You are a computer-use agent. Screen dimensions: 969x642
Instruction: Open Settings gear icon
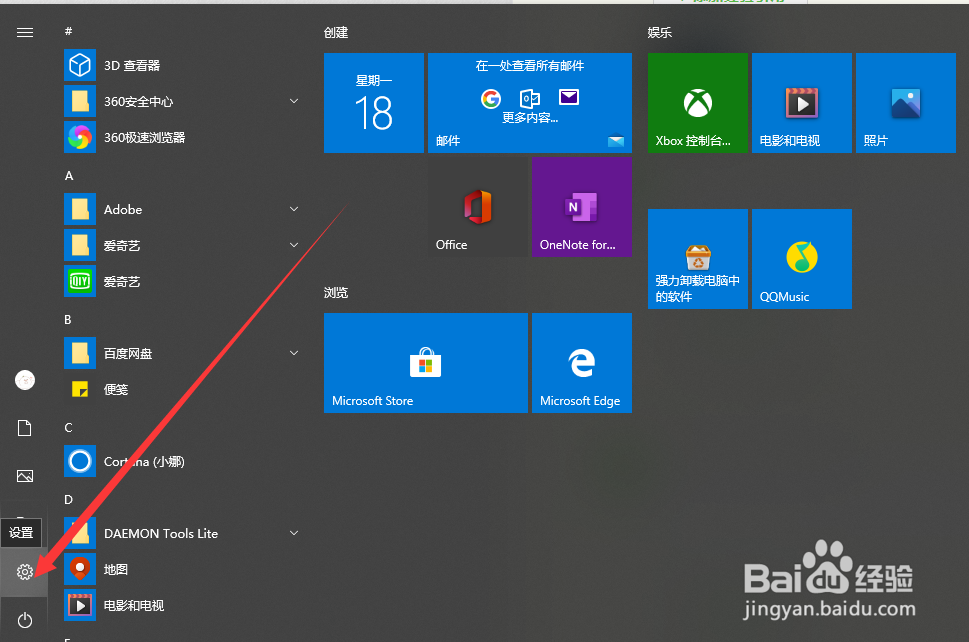(x=25, y=572)
